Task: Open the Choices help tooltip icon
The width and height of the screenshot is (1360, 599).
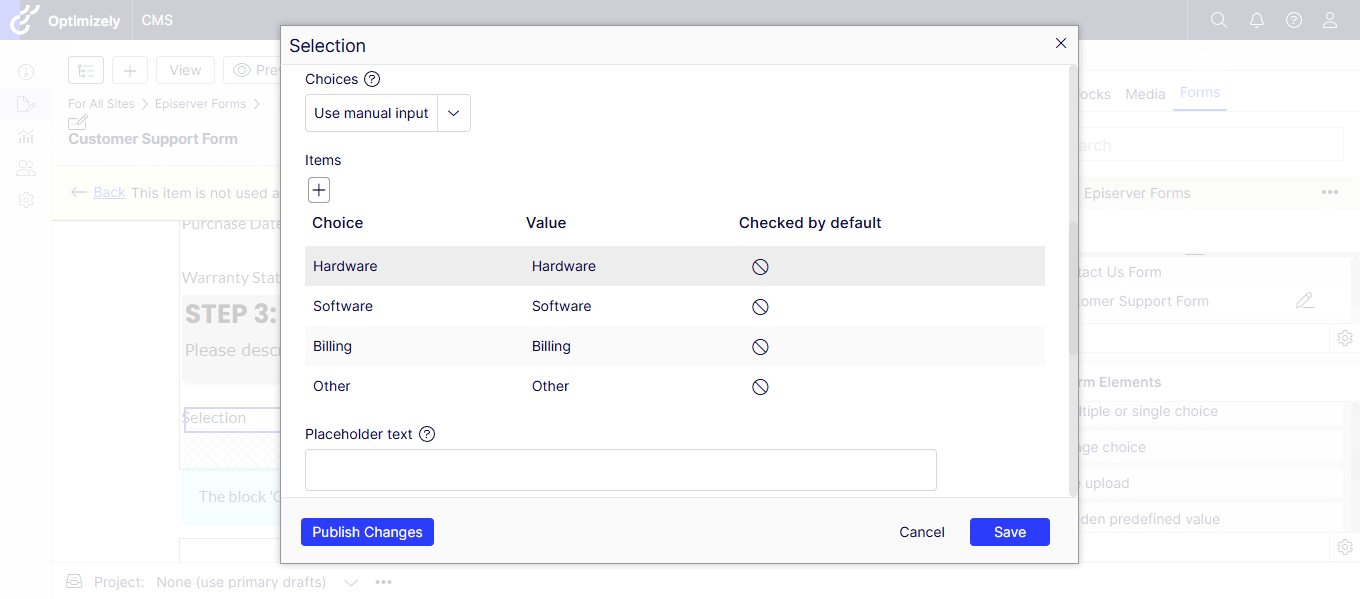Action: point(372,79)
